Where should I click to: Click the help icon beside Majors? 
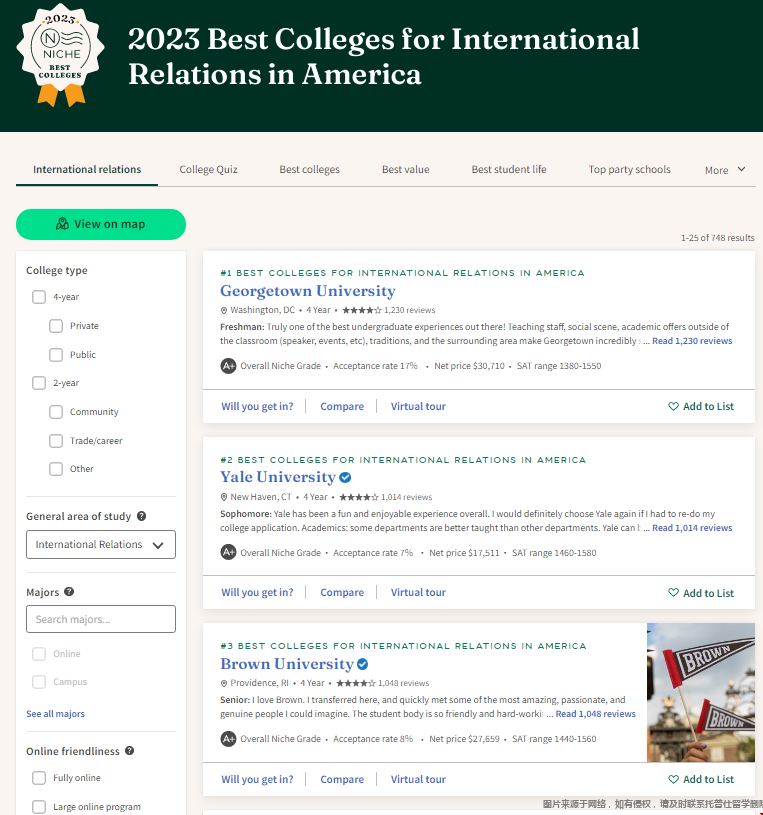click(x=69, y=592)
